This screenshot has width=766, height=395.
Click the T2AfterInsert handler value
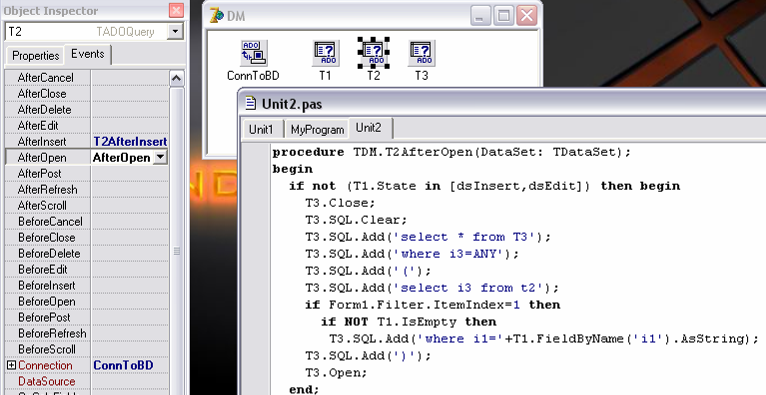(x=130, y=142)
